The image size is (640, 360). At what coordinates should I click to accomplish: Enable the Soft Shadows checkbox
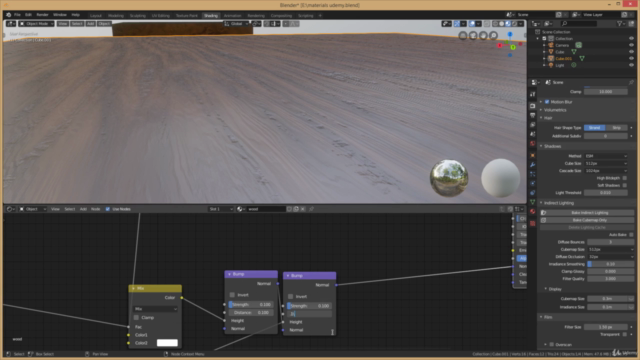(624, 185)
